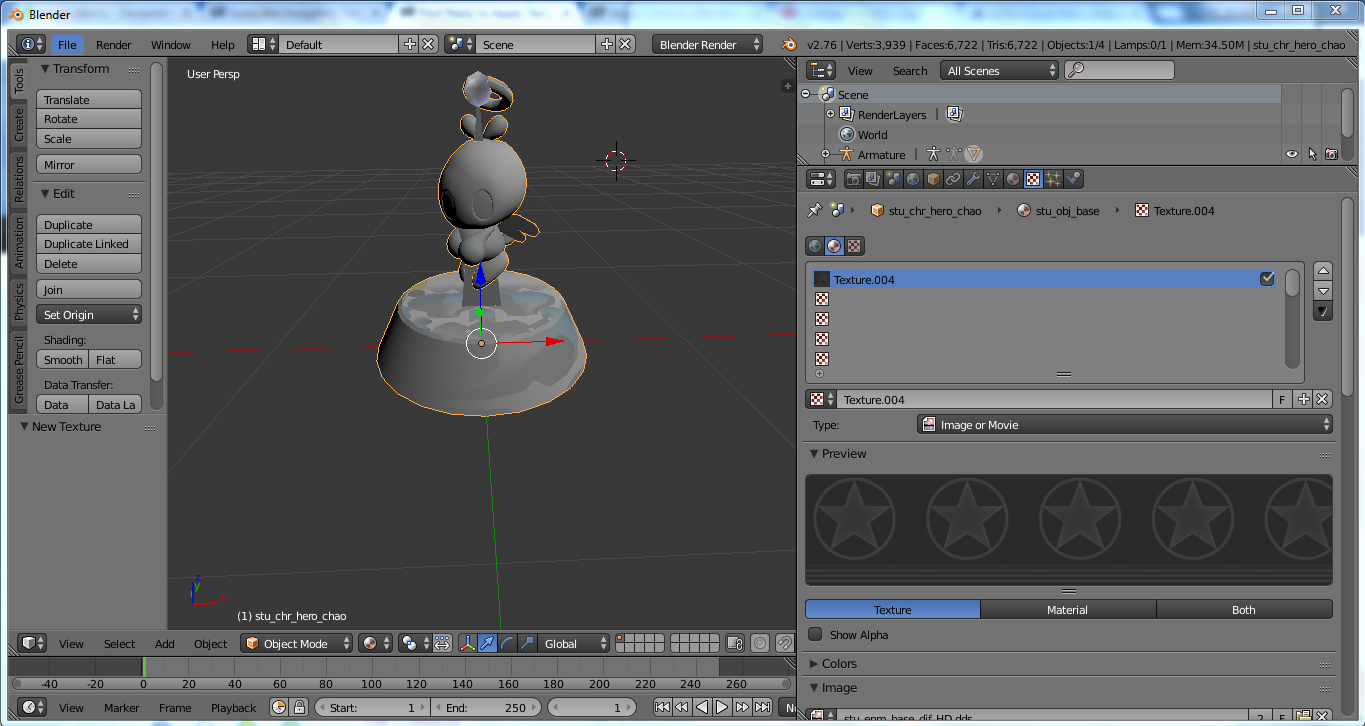Toggle Armature selectability cursor icon
Viewport: 1365px width, 726px height.
(x=1312, y=154)
